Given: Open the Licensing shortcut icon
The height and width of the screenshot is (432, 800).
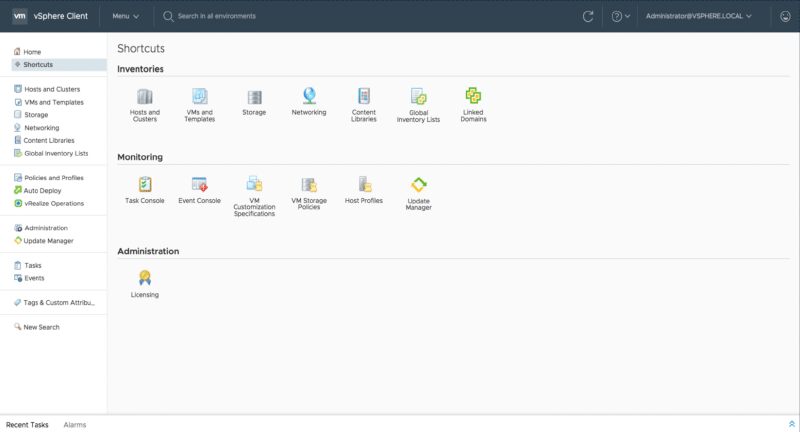Looking at the screenshot, I should (x=145, y=278).
